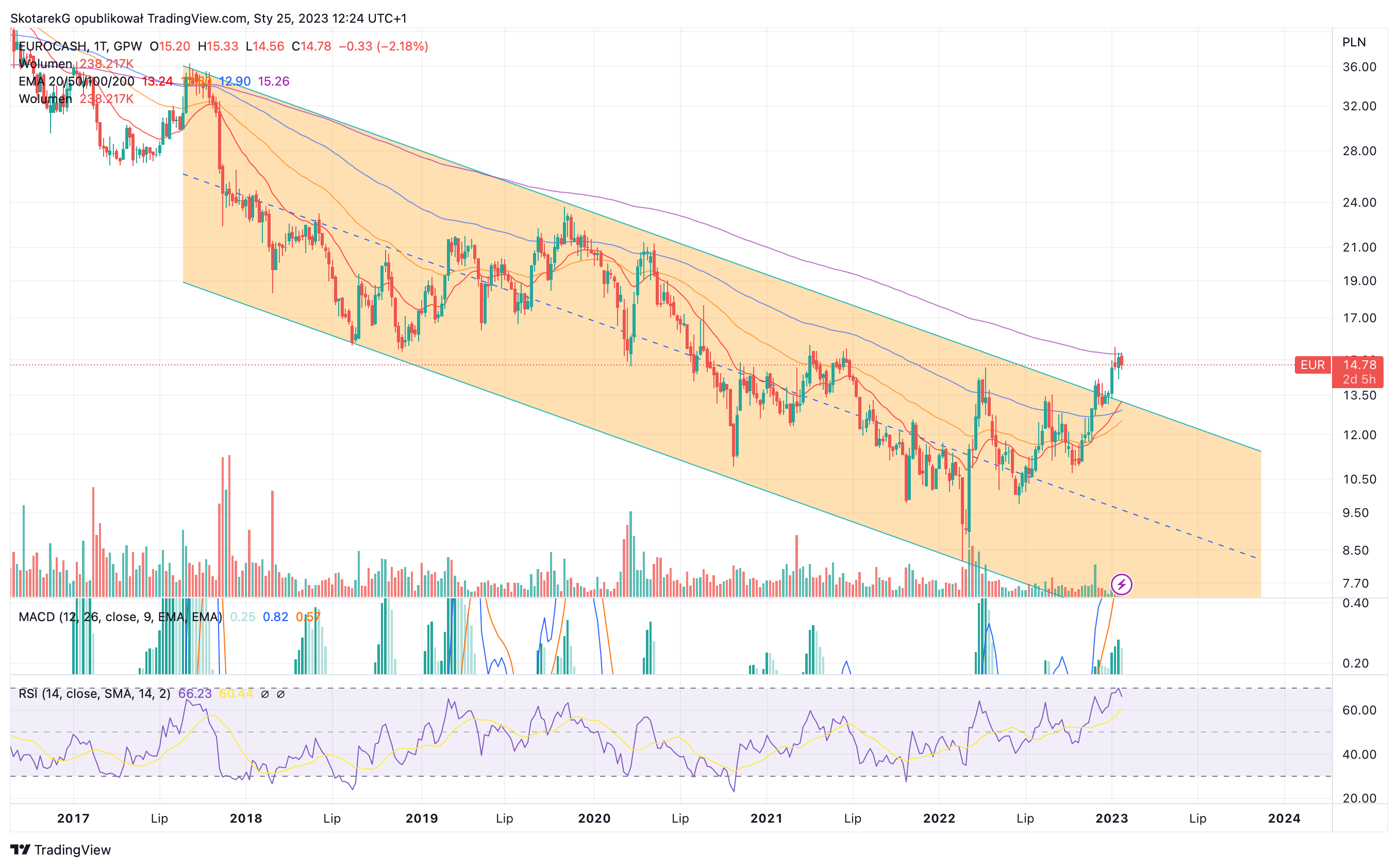1398x868 pixels.
Task: Click the EMA 200 value 15.26
Action: pos(273,81)
